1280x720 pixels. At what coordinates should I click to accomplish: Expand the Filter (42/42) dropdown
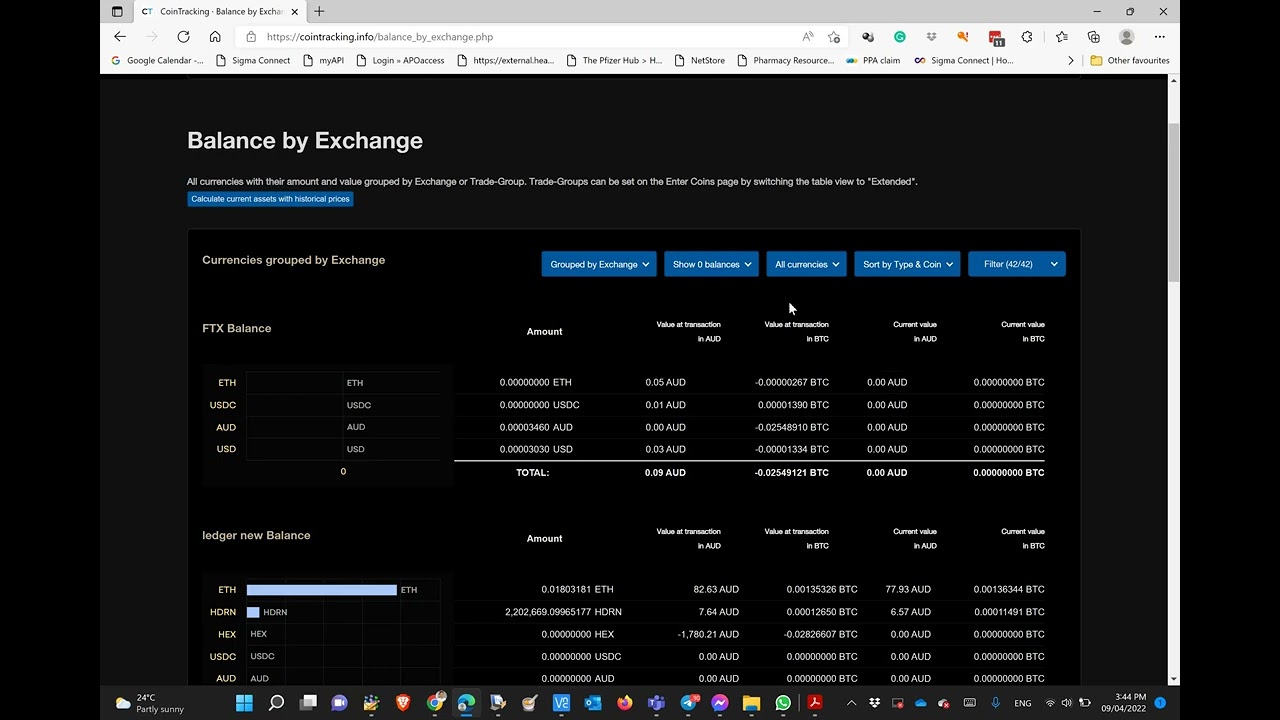(1017, 264)
